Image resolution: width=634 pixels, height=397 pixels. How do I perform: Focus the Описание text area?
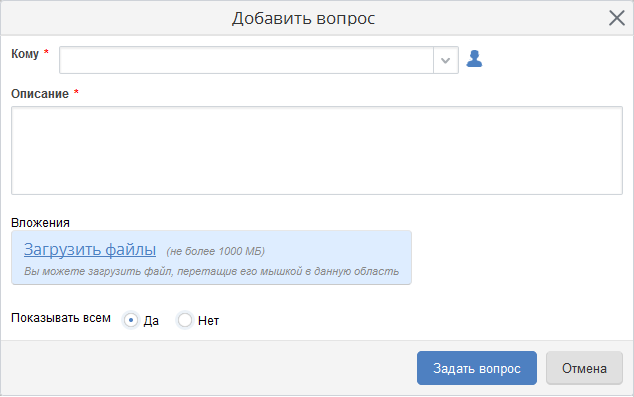click(317, 150)
